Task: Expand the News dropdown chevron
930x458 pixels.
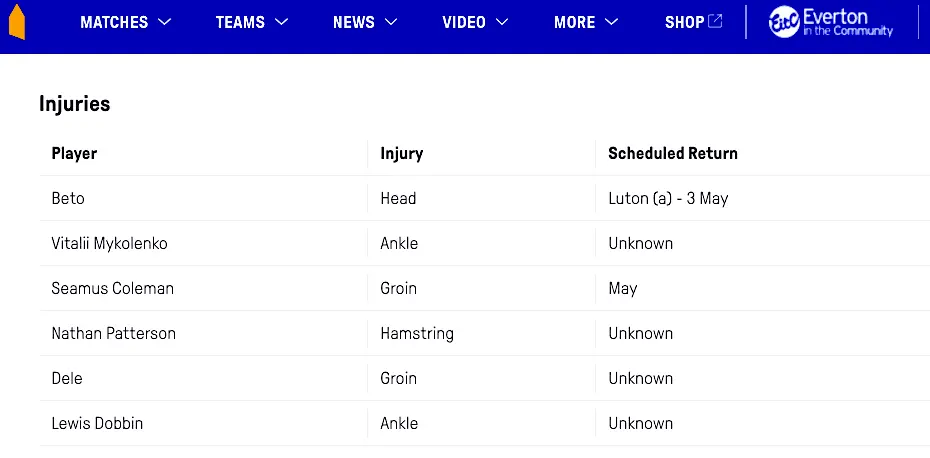Action: (x=391, y=22)
